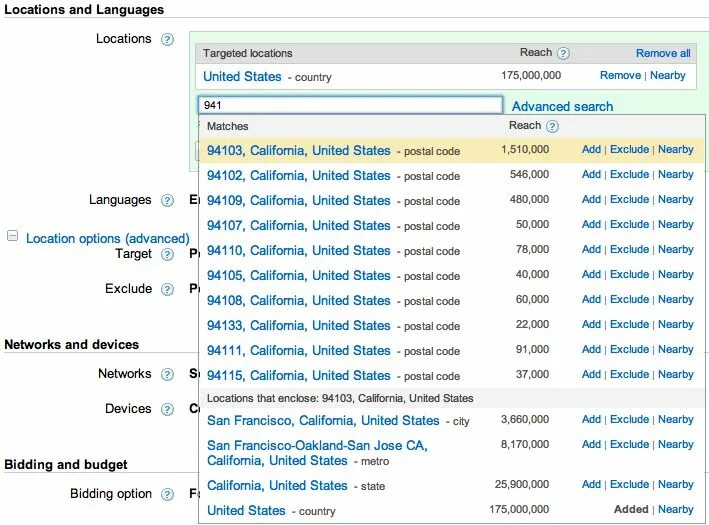Show locations nearby San Francisco city

click(x=675, y=420)
